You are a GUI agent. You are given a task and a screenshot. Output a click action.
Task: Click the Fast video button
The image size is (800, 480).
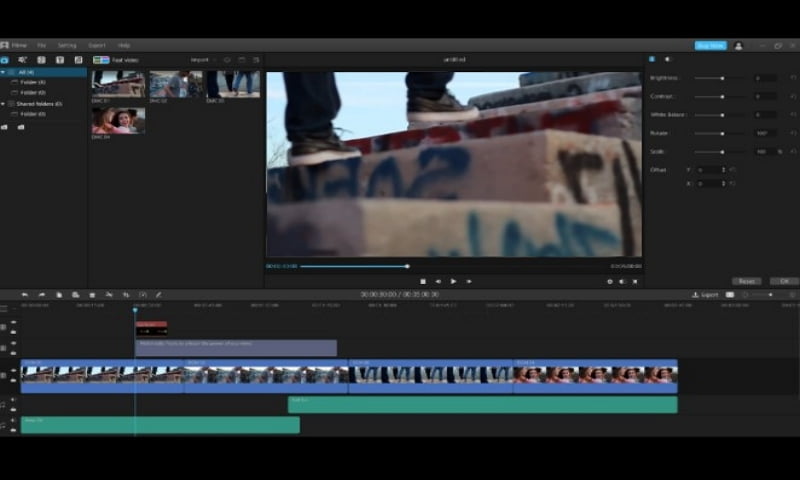click(116, 60)
